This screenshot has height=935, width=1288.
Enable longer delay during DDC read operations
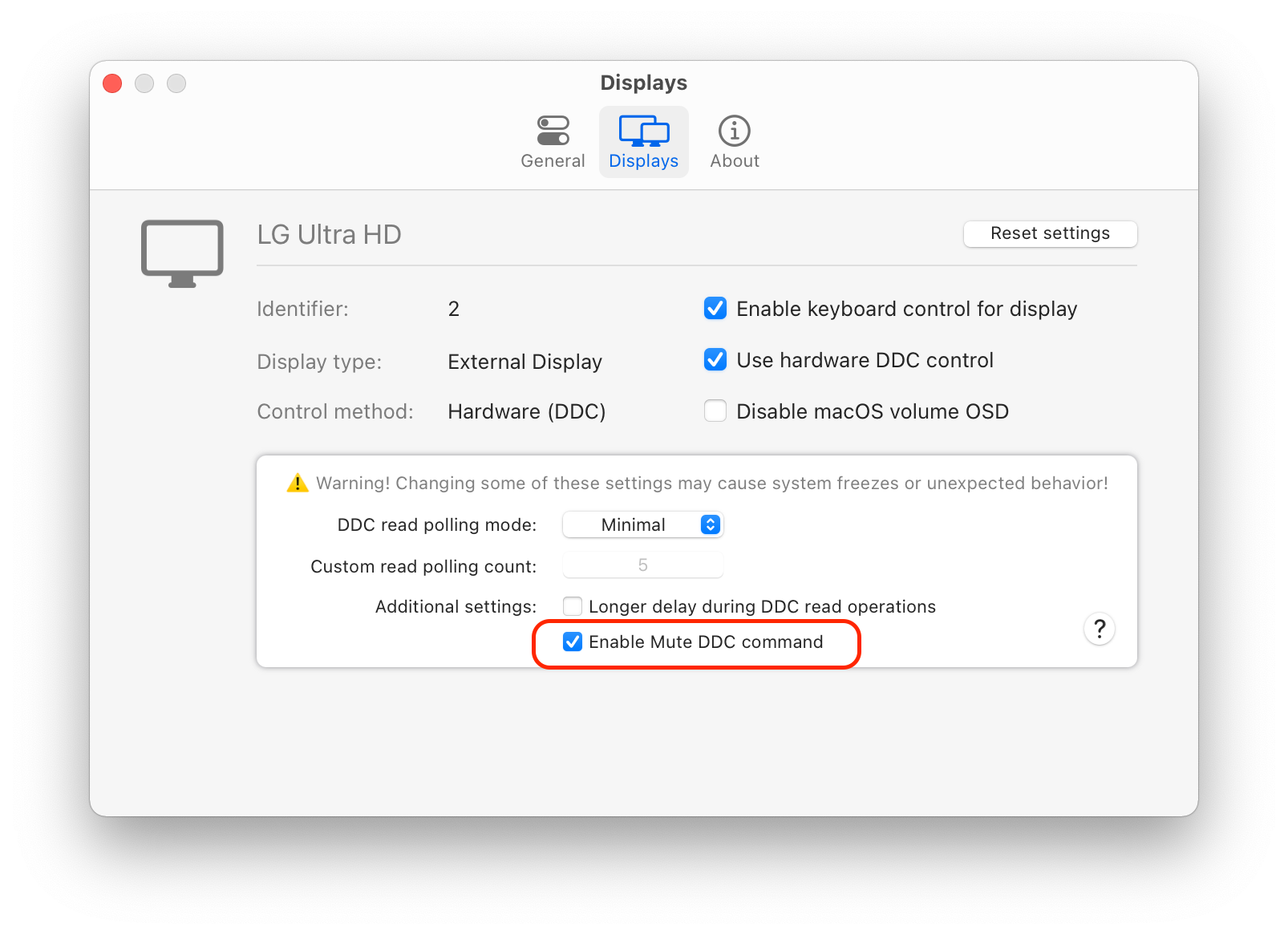click(572, 606)
